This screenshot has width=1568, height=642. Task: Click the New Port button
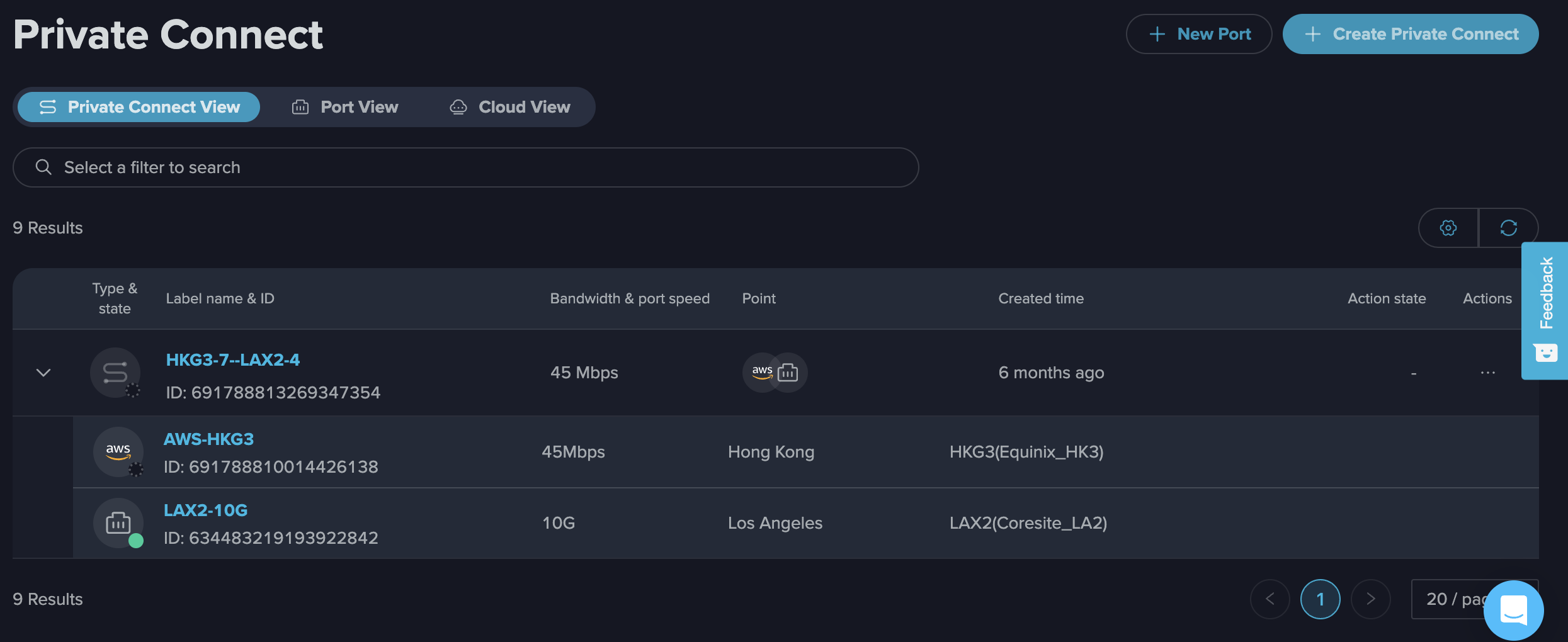1198,34
